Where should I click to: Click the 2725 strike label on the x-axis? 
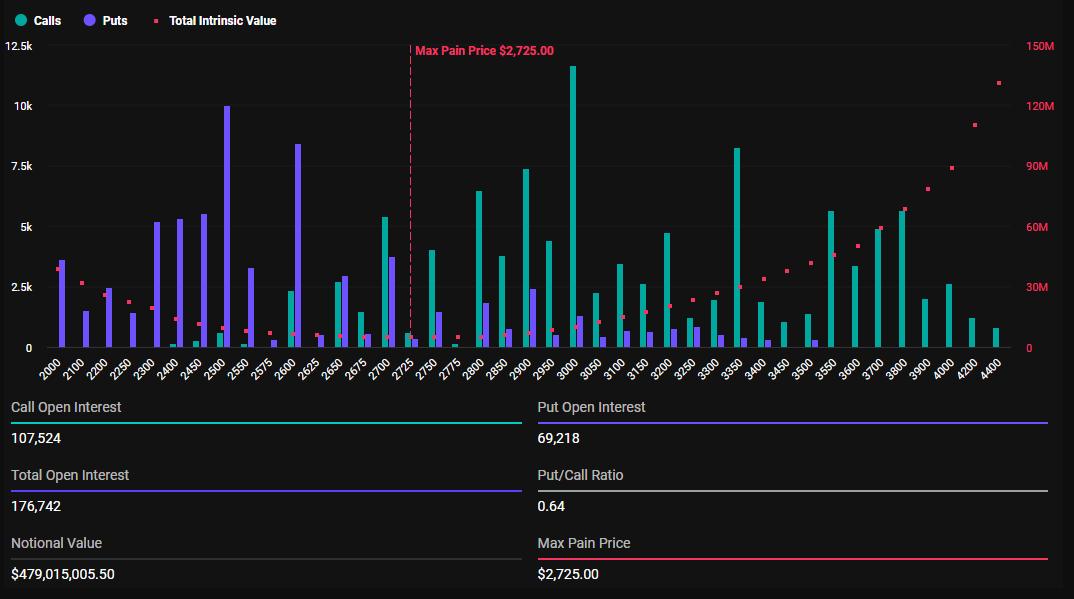[403, 368]
